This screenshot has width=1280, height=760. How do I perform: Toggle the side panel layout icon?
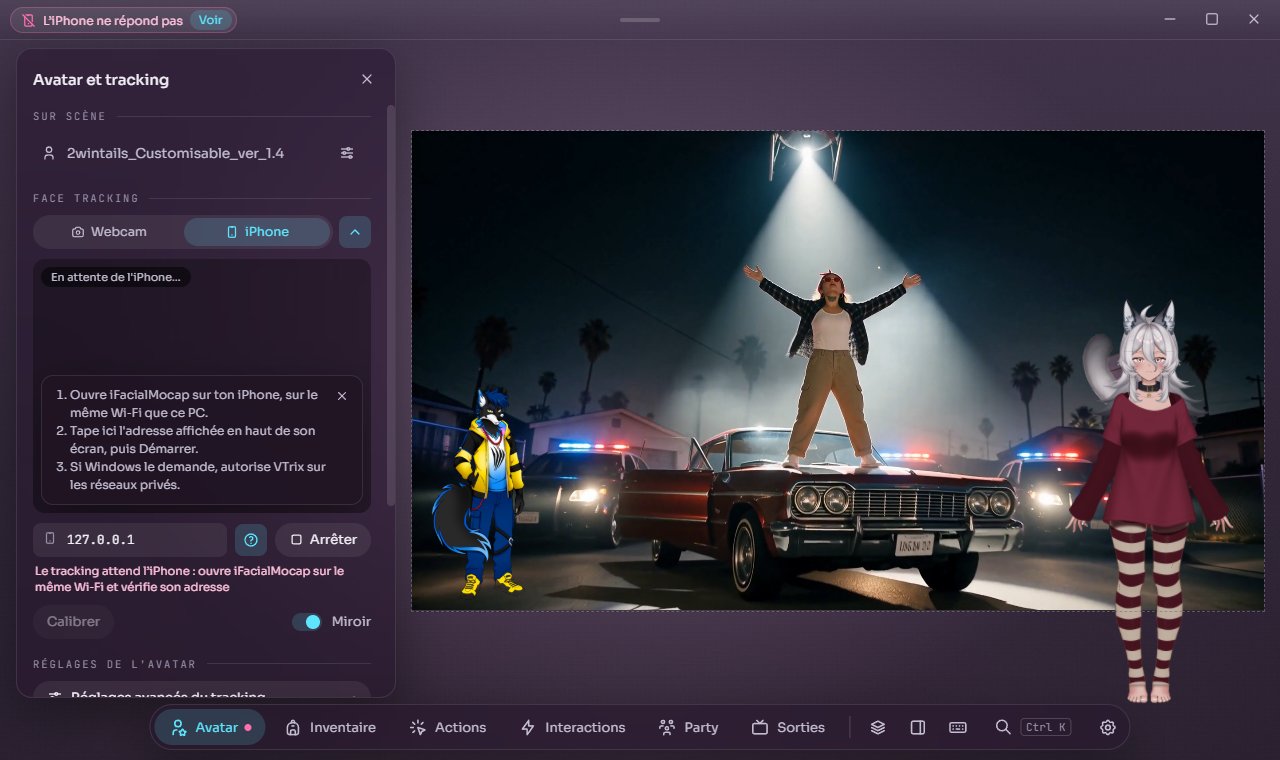918,727
